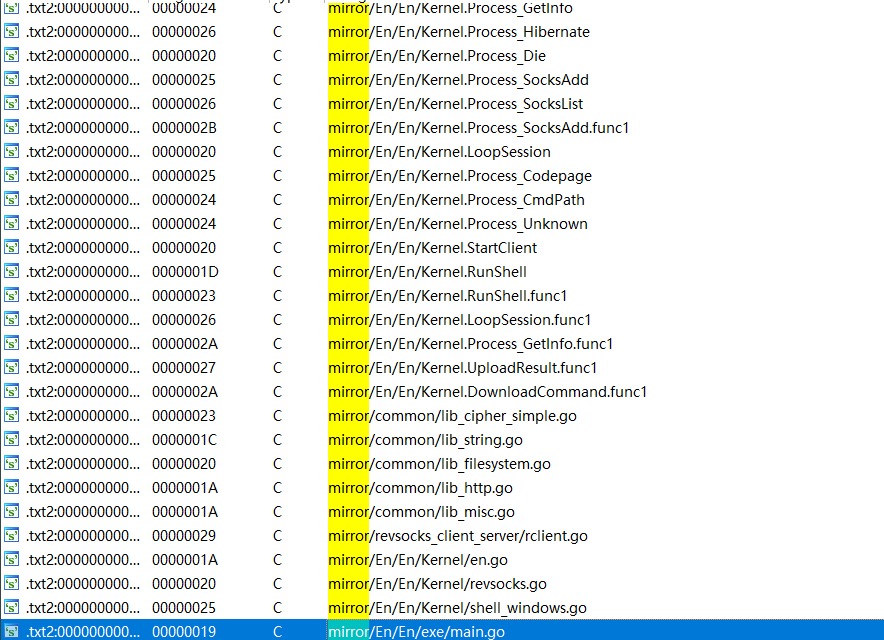The width and height of the screenshot is (884, 640).
Task: Select the Kernel.UploadResult.func1 string entry
Action: pos(462,368)
